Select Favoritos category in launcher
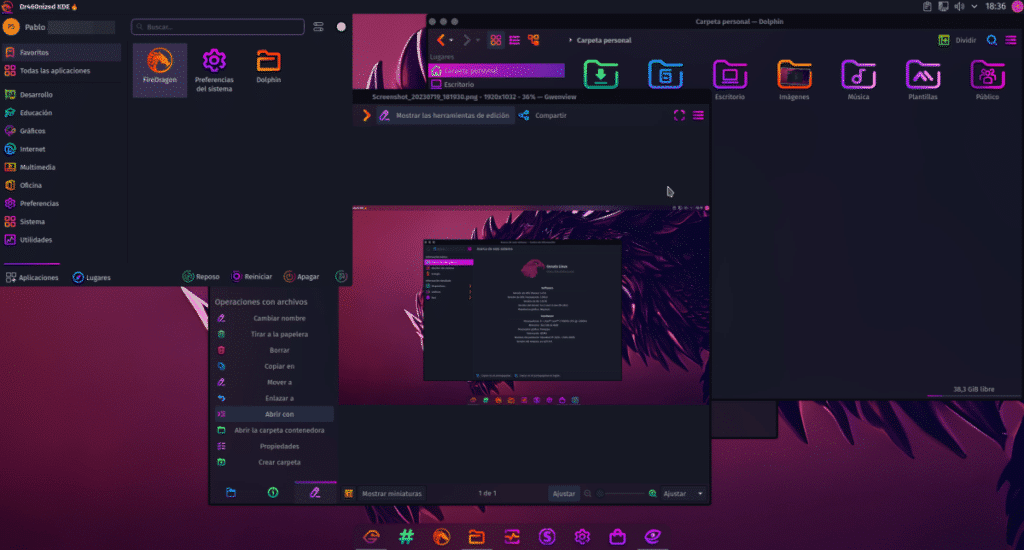 61,52
